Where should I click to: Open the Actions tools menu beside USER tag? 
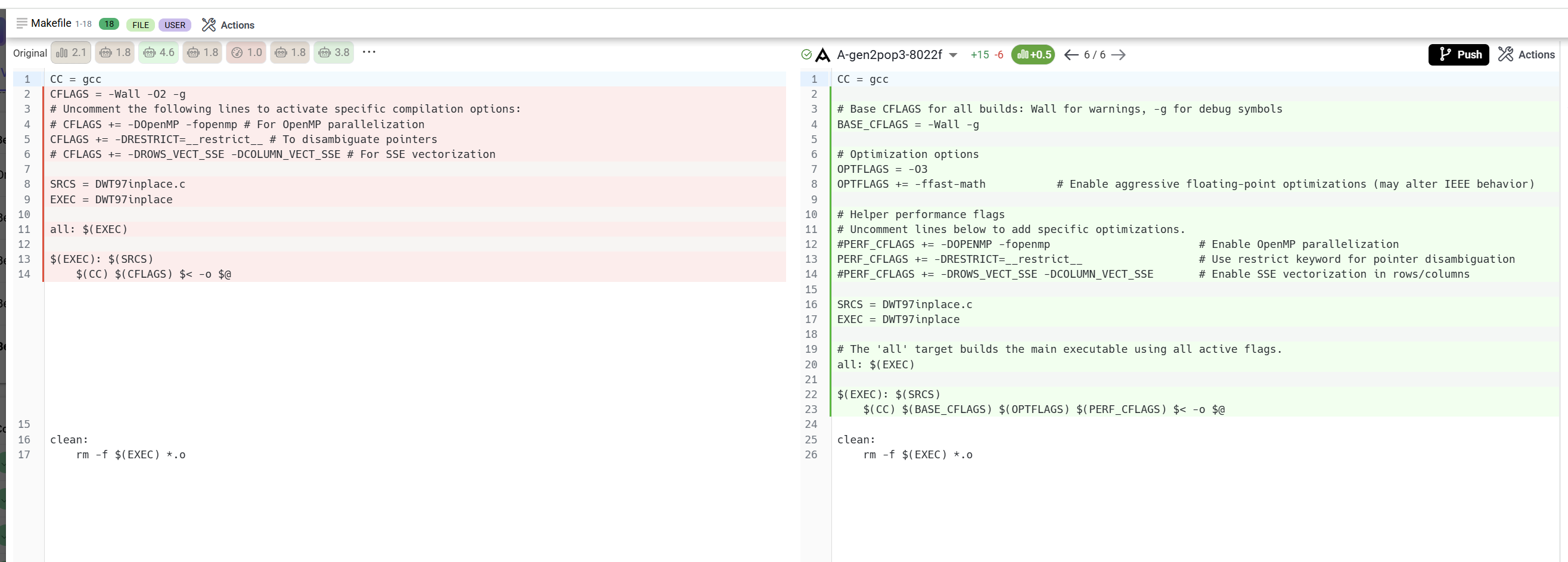pos(228,25)
